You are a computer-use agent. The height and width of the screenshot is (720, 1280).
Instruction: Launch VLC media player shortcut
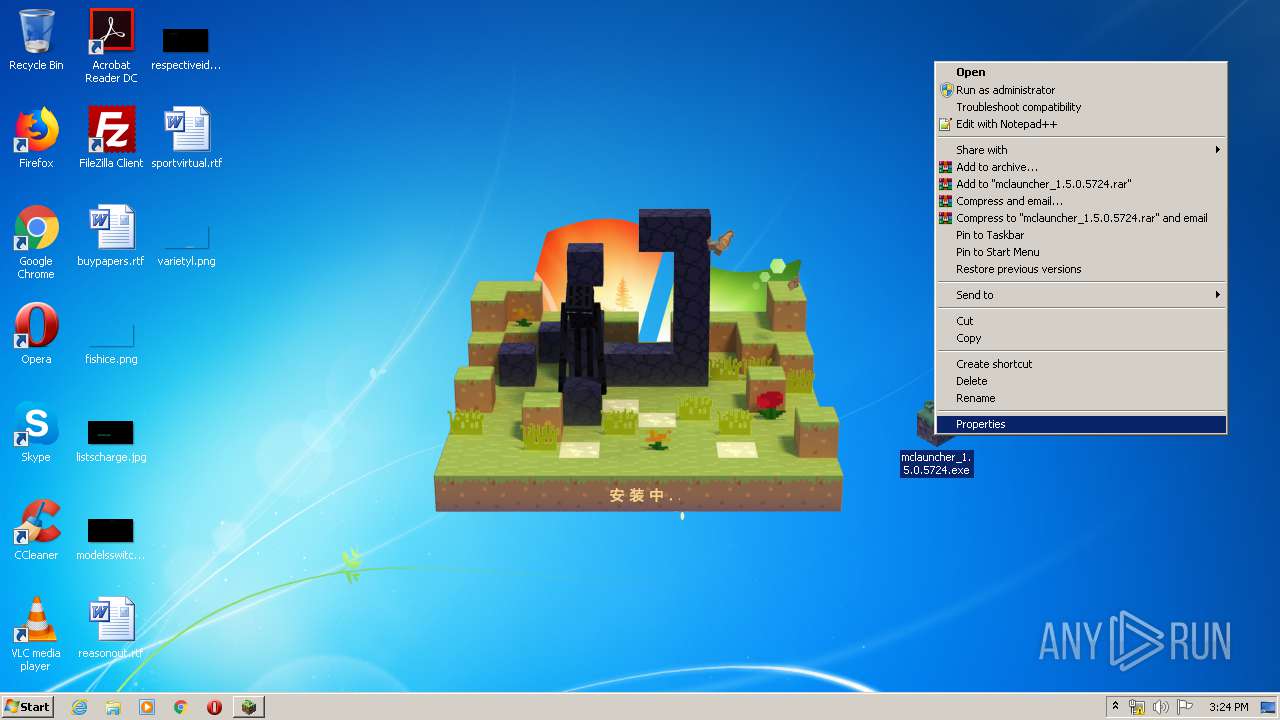36,634
